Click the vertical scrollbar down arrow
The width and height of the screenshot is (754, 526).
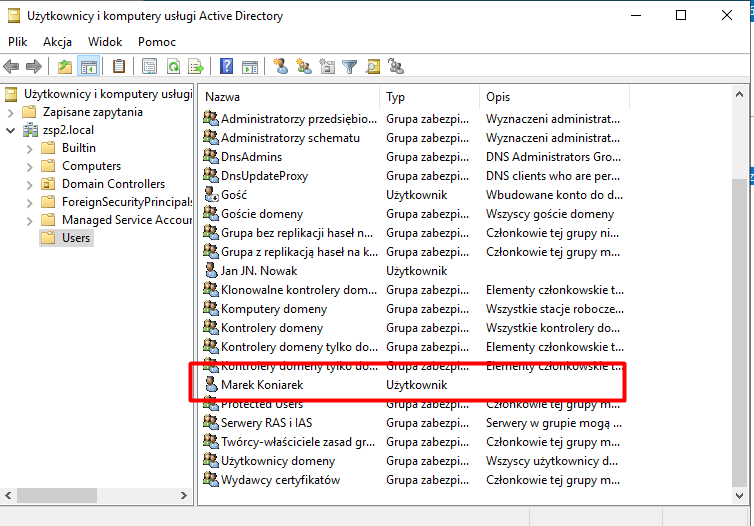pos(739,496)
